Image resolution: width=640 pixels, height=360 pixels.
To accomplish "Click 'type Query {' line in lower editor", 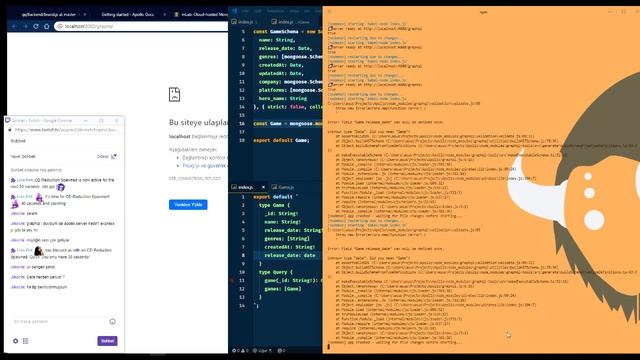I will pos(276,272).
